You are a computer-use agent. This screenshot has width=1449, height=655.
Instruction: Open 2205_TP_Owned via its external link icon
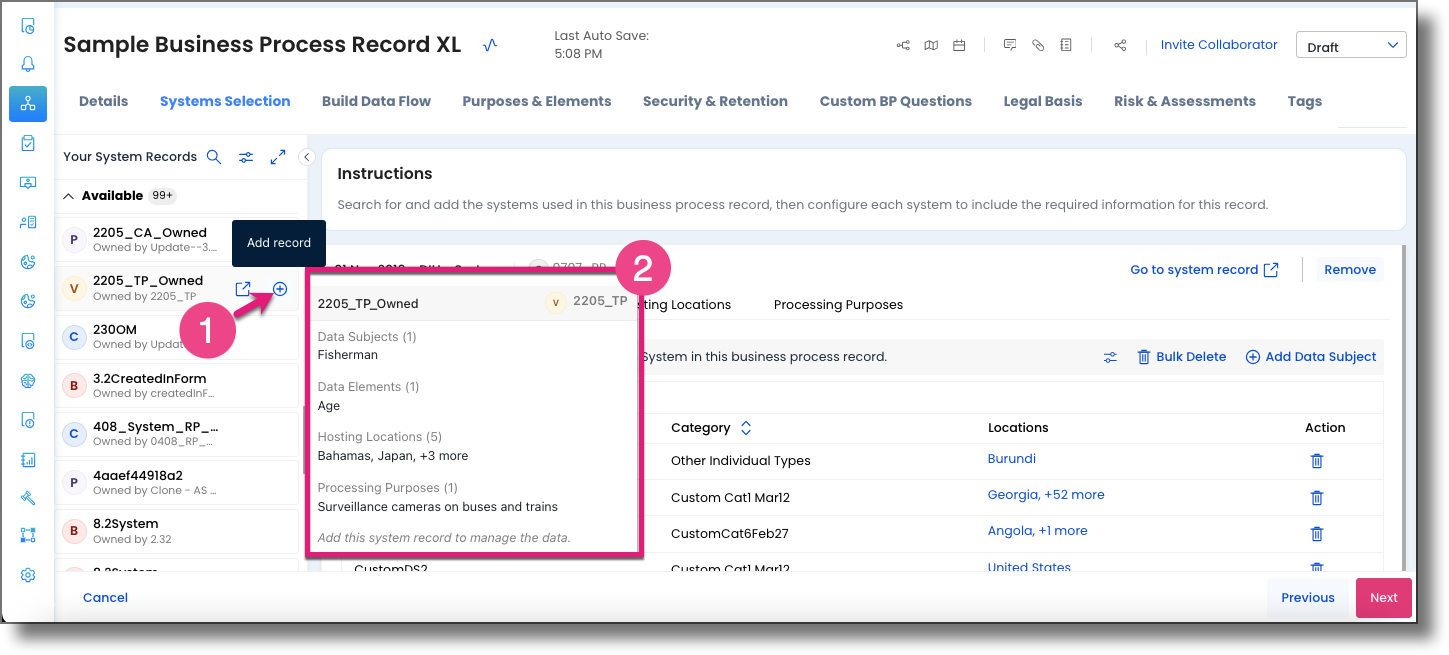pyautogui.click(x=243, y=288)
